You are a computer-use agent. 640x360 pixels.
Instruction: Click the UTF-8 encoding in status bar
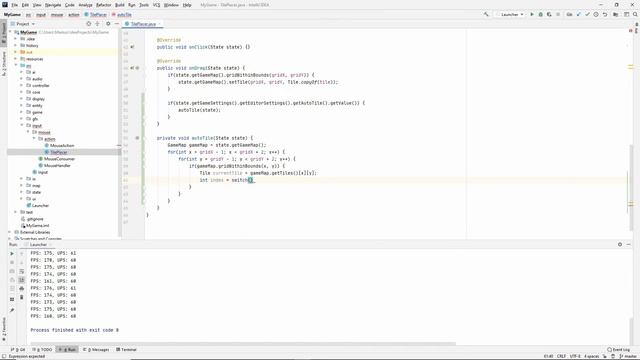[575, 356]
